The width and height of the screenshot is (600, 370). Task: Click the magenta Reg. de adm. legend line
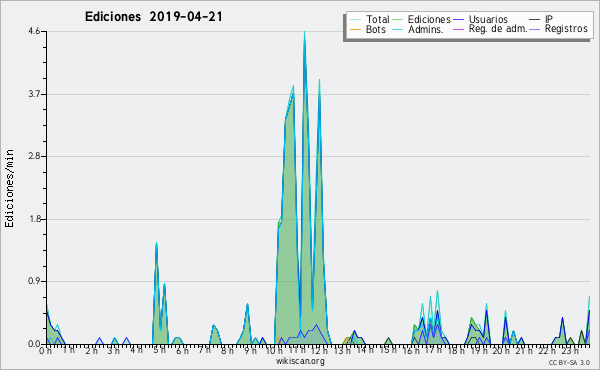[x=458, y=29]
